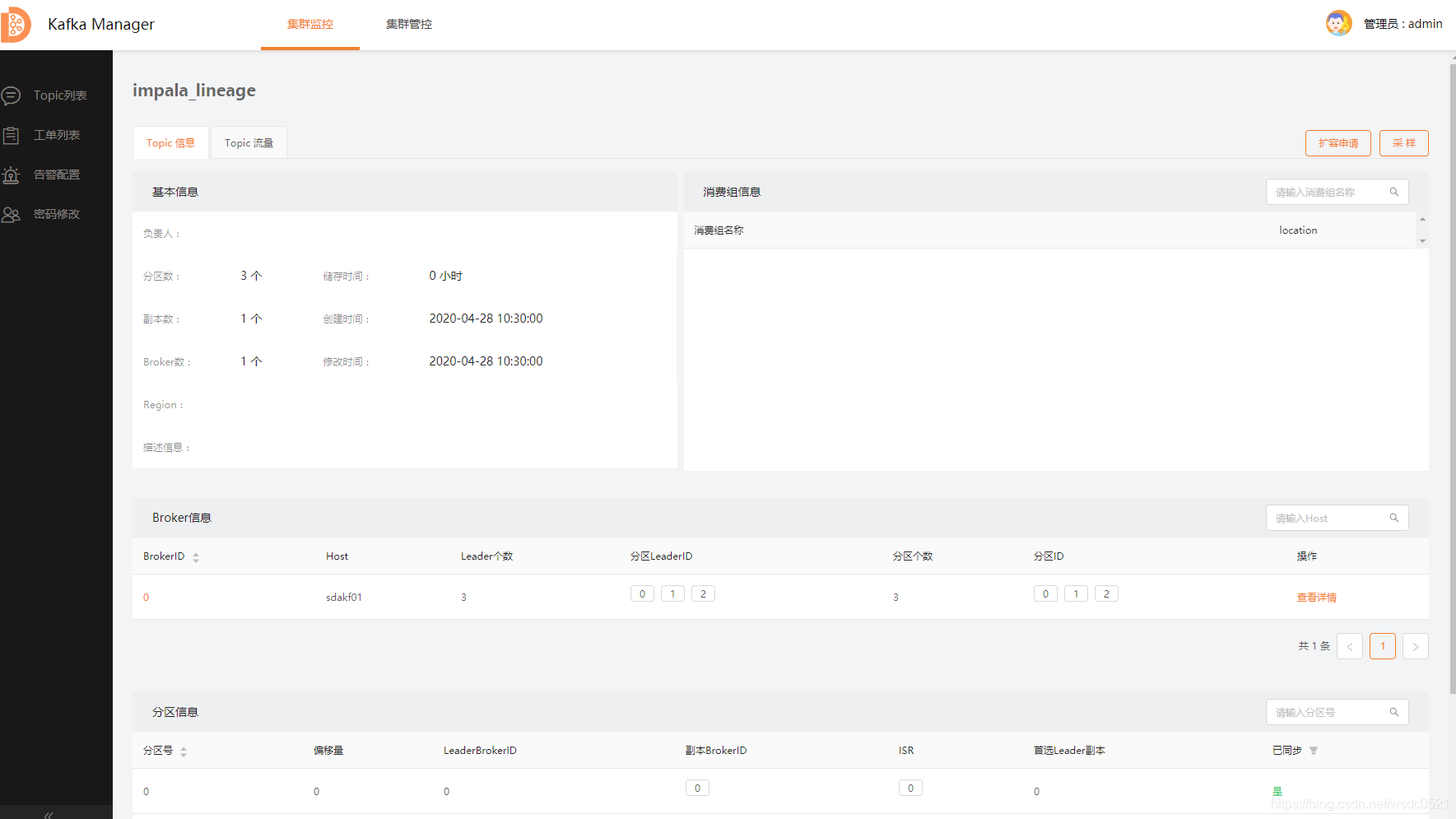Click the 创建时间 value 2020-04-28 10:30:00
Screen dimensions: 1456x819
(486, 319)
